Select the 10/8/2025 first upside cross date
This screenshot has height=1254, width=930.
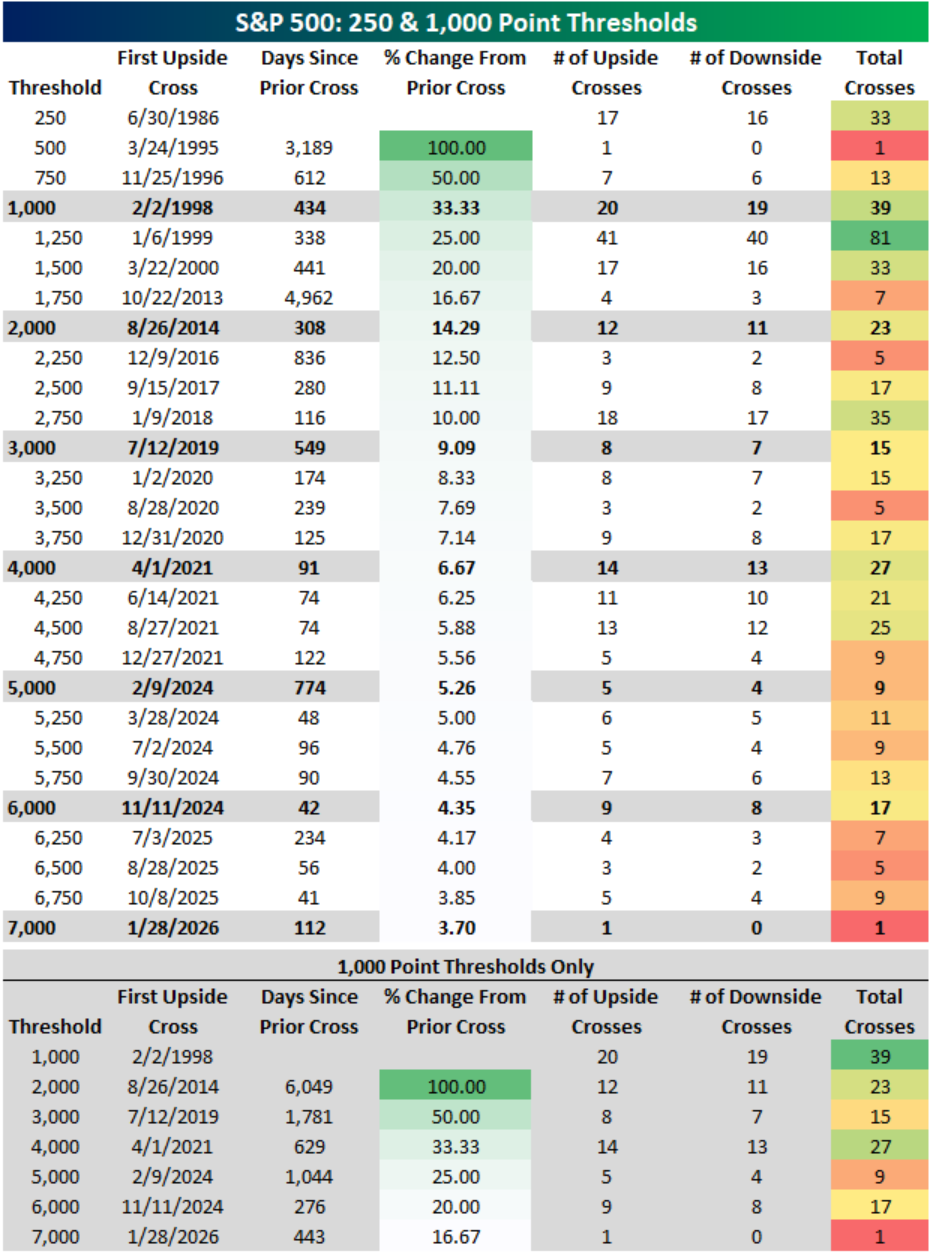[x=172, y=897]
